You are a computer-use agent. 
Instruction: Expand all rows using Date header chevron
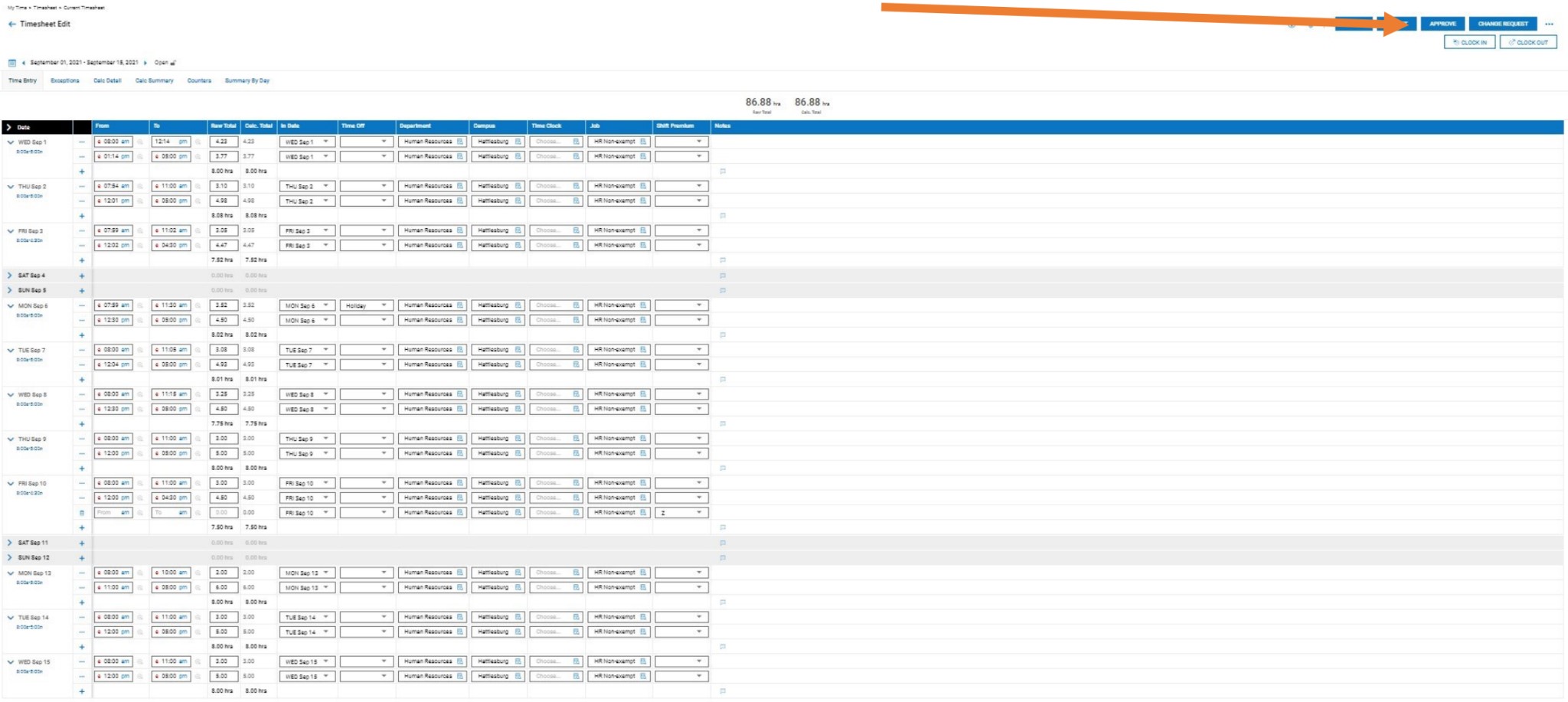coord(9,127)
